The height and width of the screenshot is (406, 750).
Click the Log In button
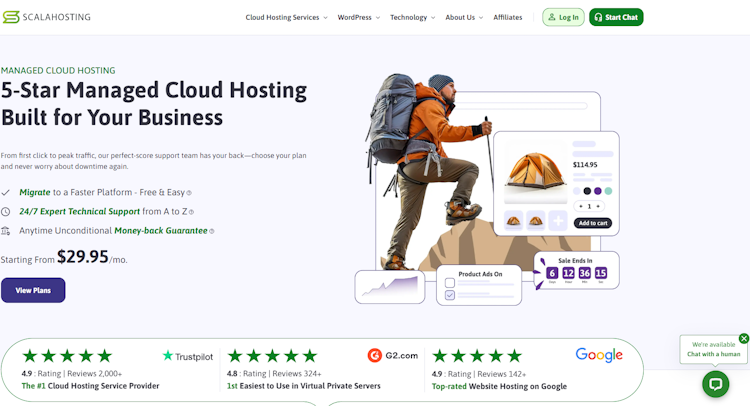(x=563, y=17)
